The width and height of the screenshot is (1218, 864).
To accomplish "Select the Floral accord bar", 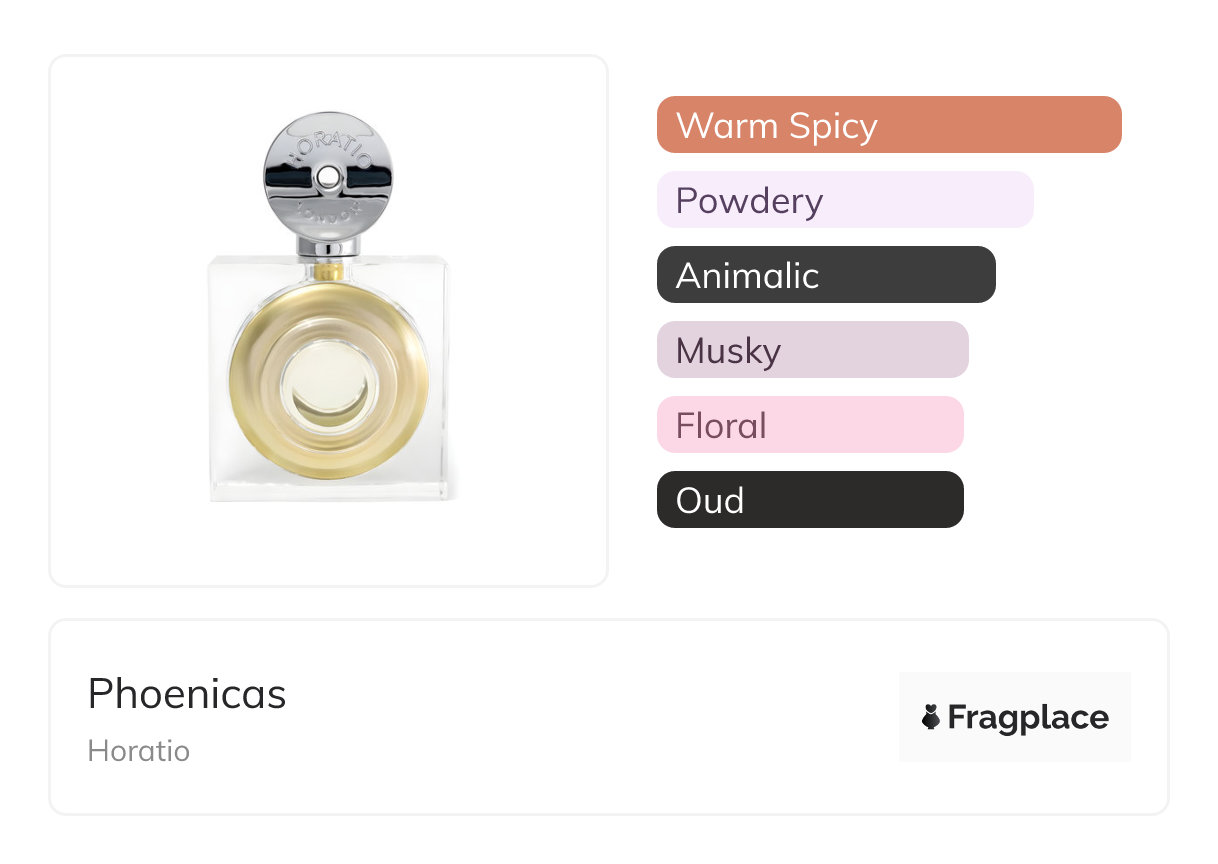I will 810,425.
